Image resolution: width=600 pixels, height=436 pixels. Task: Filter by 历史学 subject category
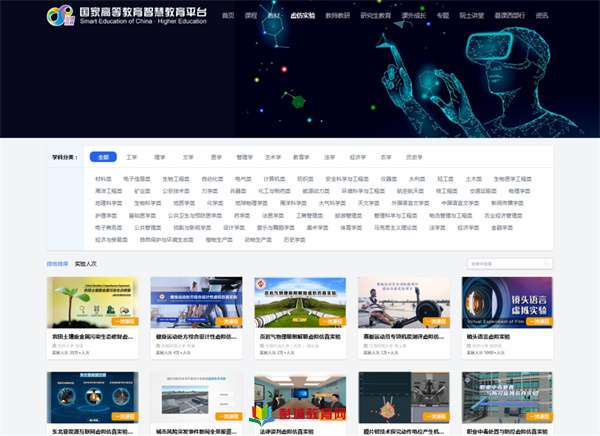click(414, 157)
